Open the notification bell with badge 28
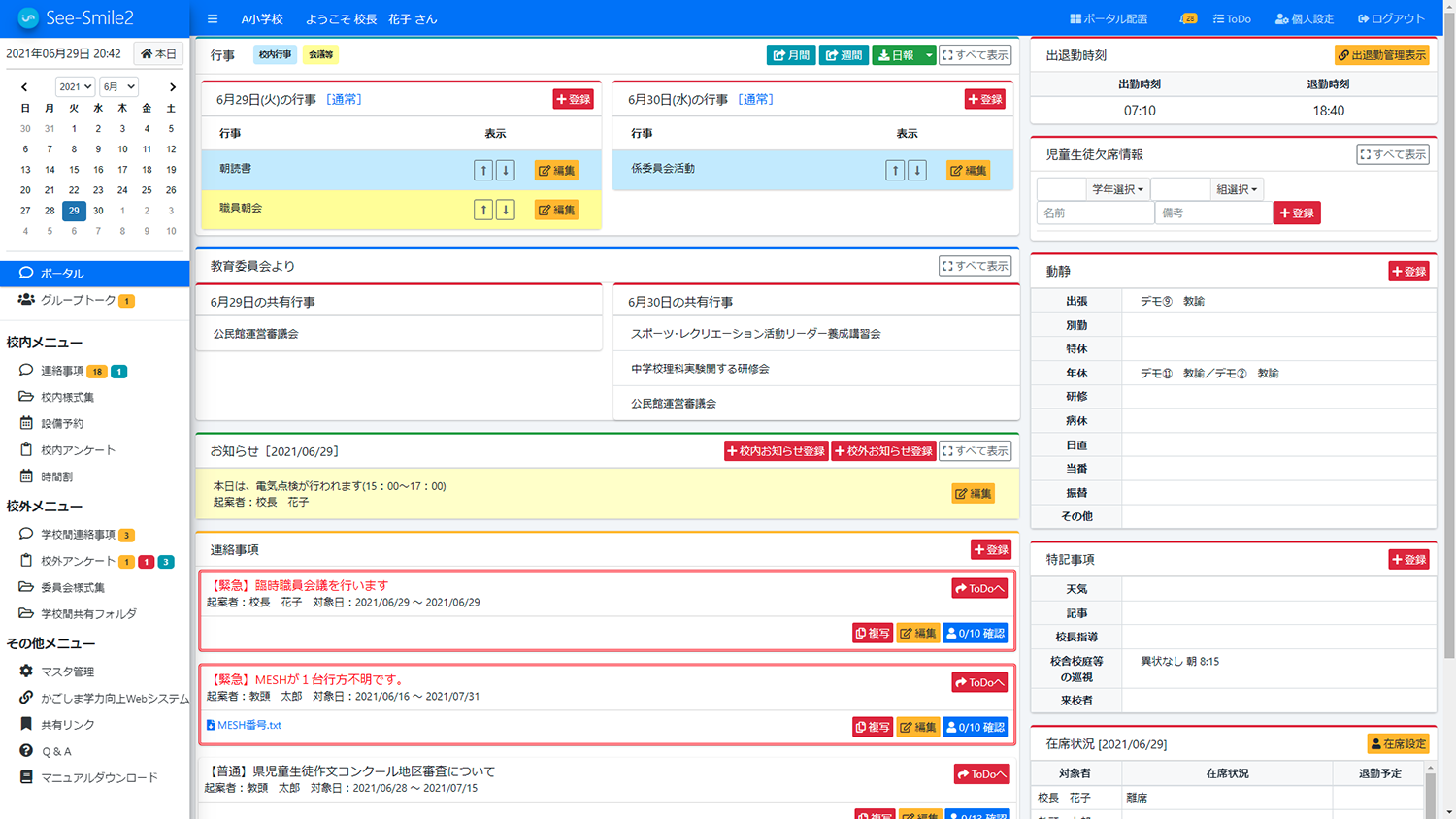The width and height of the screenshot is (1456, 819). [x=1188, y=18]
